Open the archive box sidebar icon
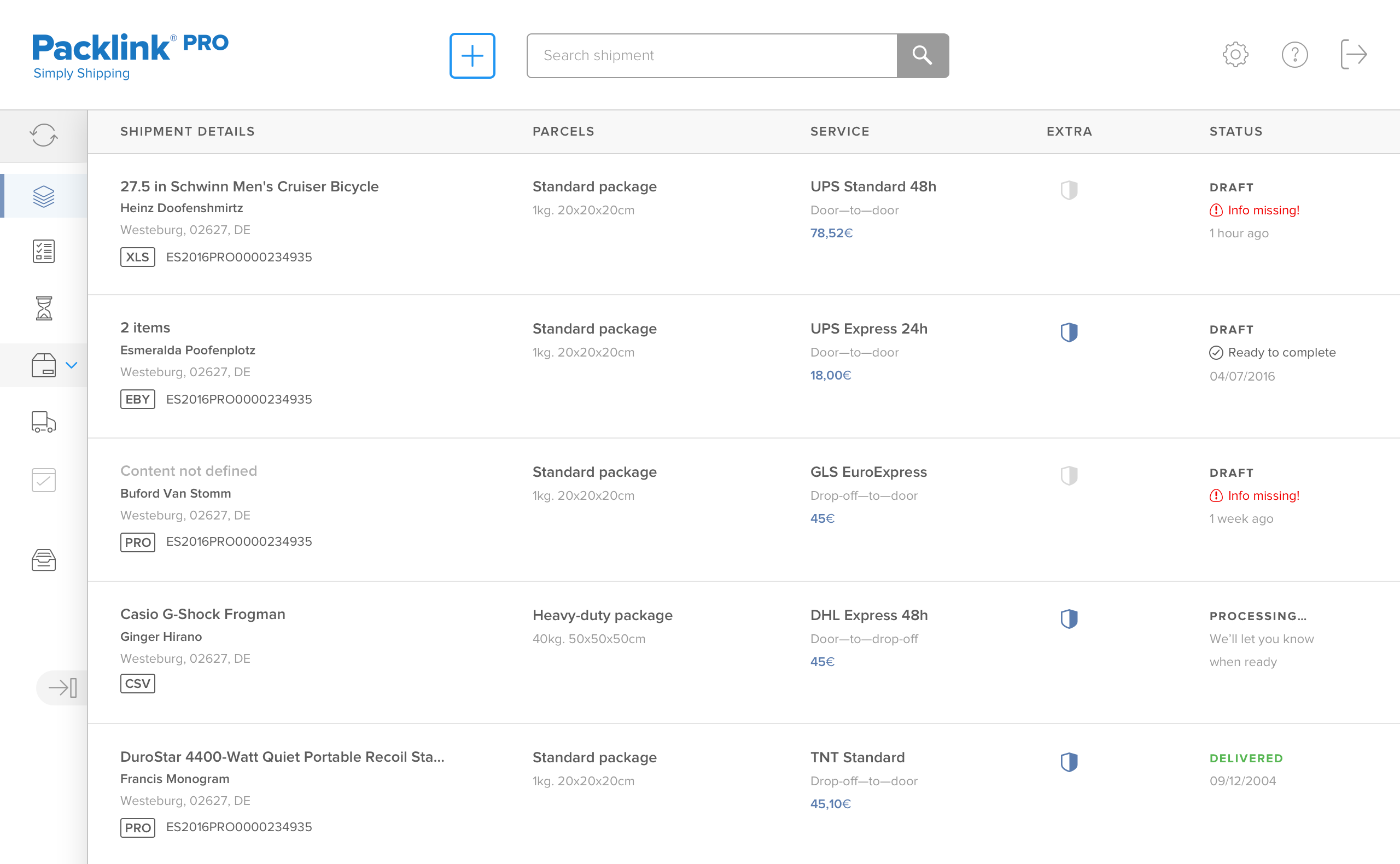 coord(43,560)
